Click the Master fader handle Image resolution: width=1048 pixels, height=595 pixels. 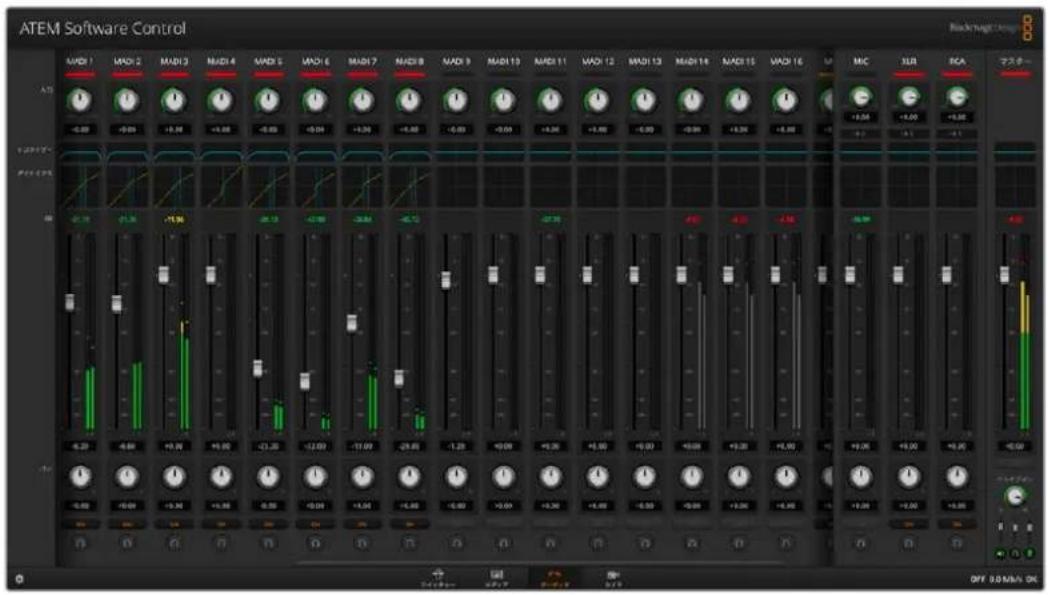pyautogui.click(x=1005, y=274)
